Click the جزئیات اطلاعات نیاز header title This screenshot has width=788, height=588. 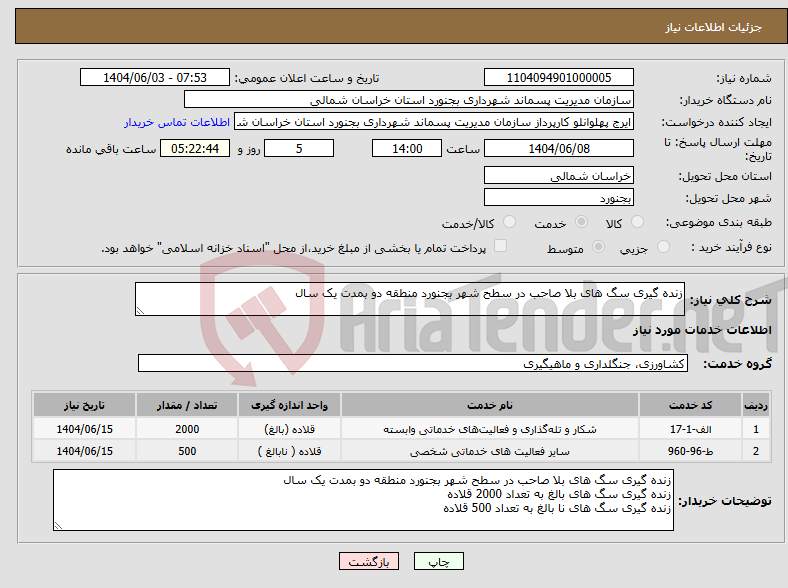point(713,27)
